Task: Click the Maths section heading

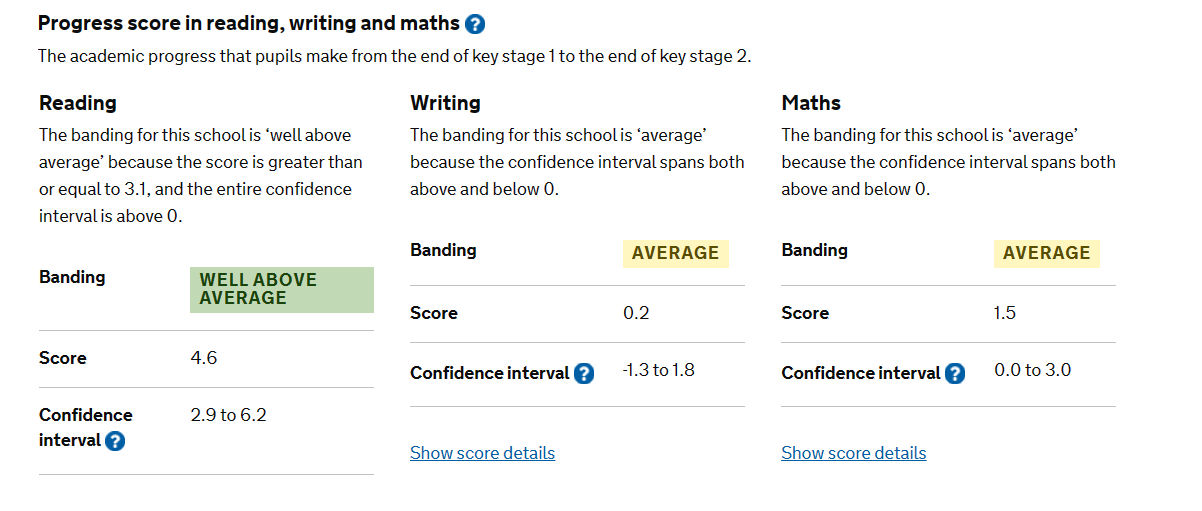Action: click(x=811, y=103)
